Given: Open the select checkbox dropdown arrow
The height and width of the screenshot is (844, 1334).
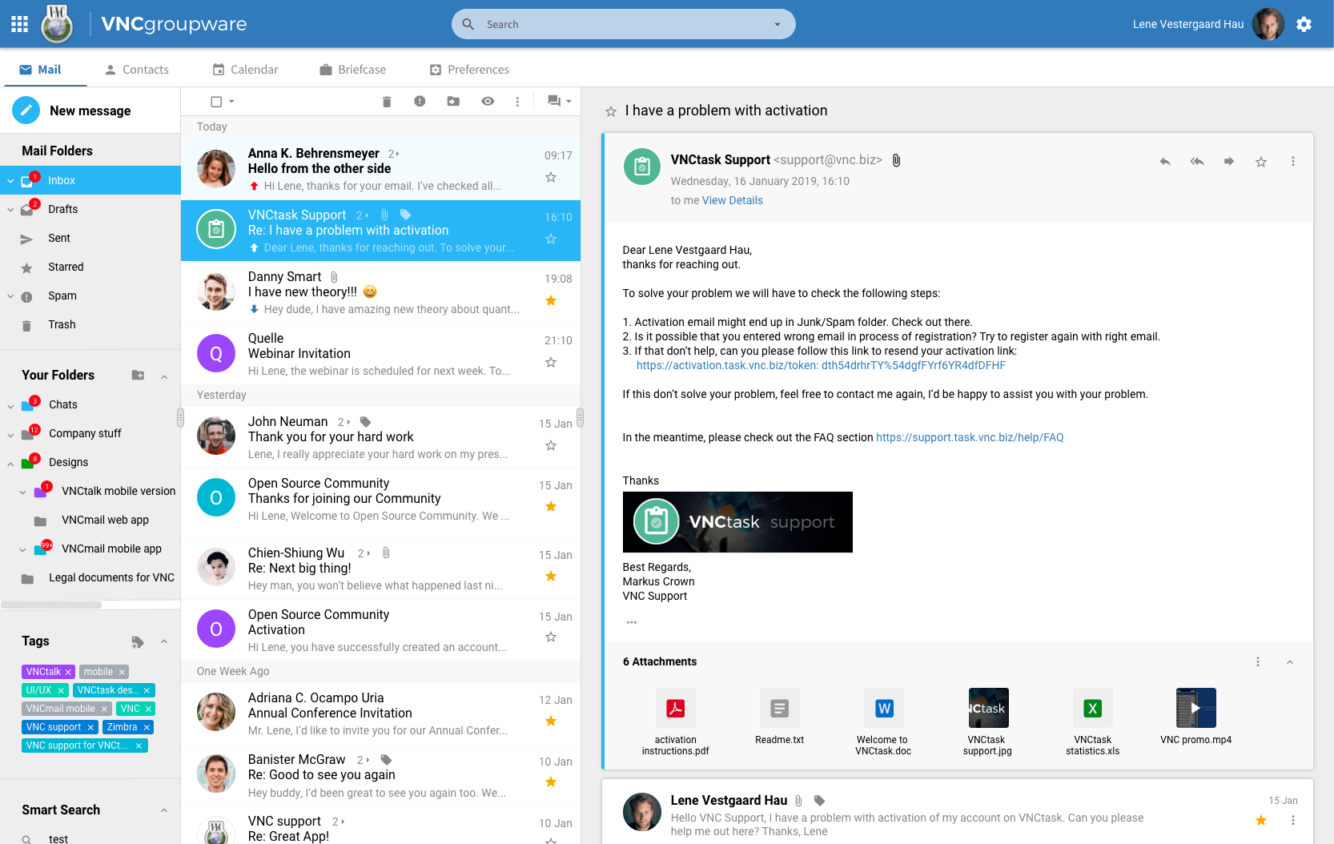Looking at the screenshot, I should click(x=232, y=101).
